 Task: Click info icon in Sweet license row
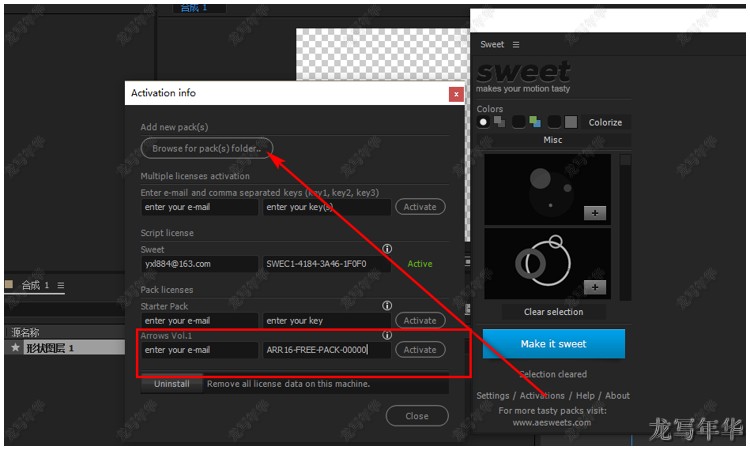click(387, 249)
